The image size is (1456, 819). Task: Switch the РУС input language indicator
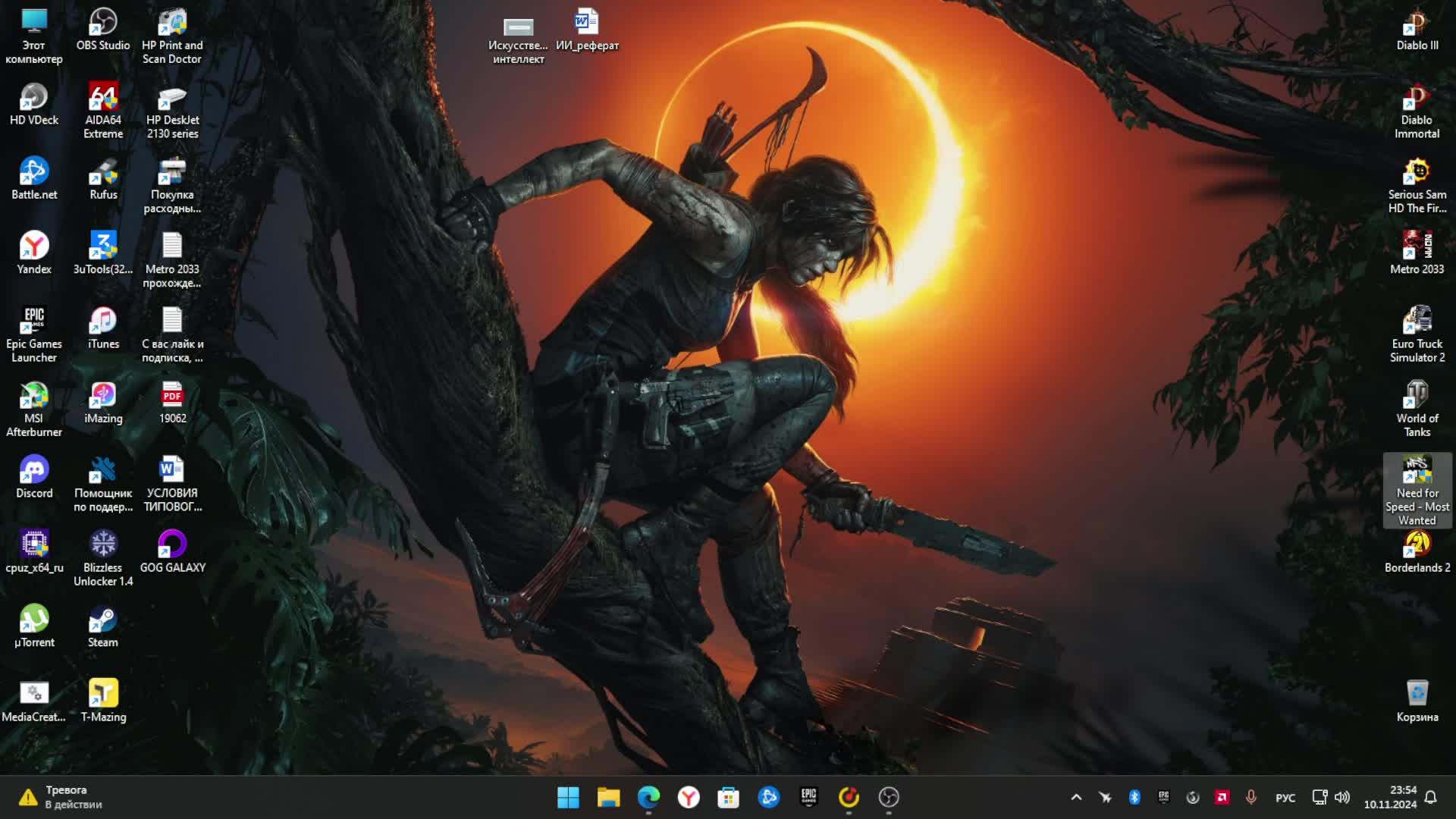[x=1285, y=797]
